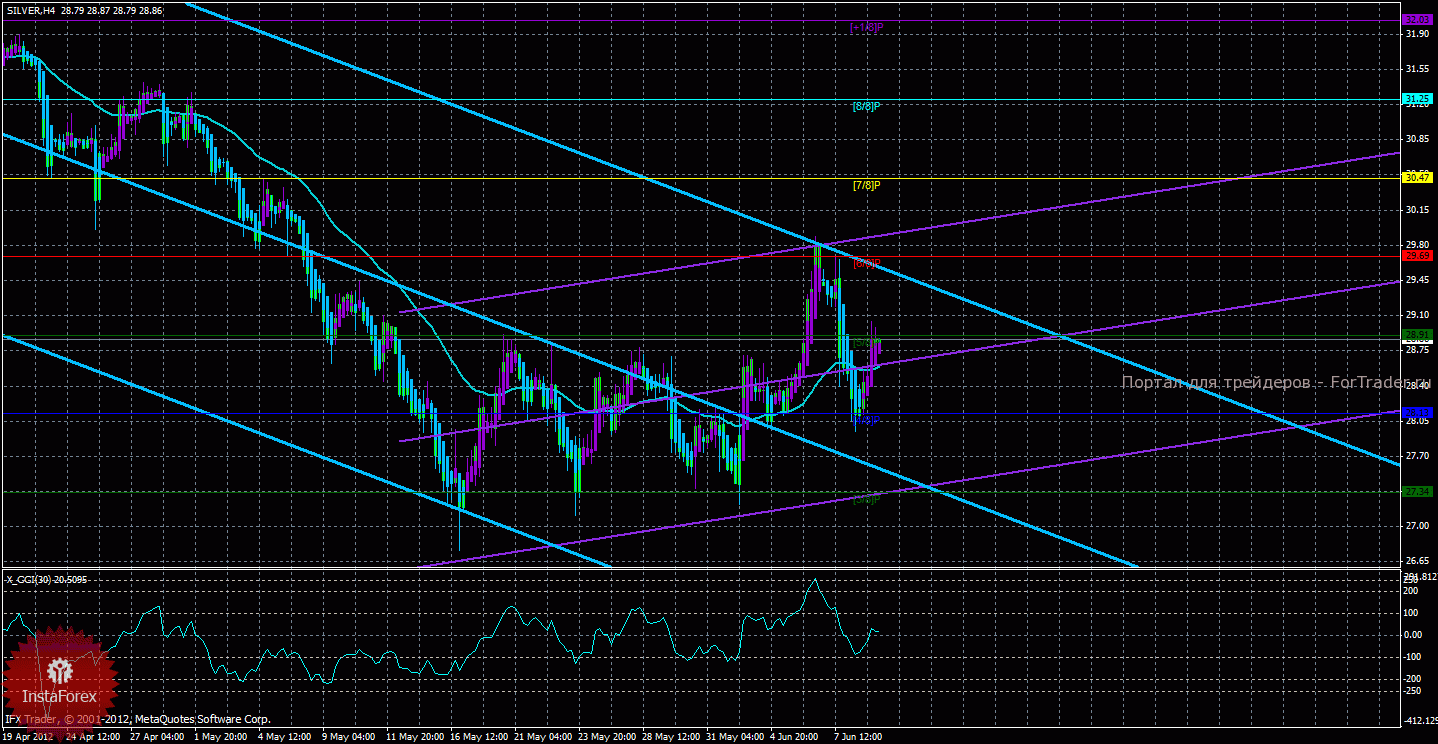
Task: Select the yellow 30.47 price tag
Action: click(x=1416, y=177)
